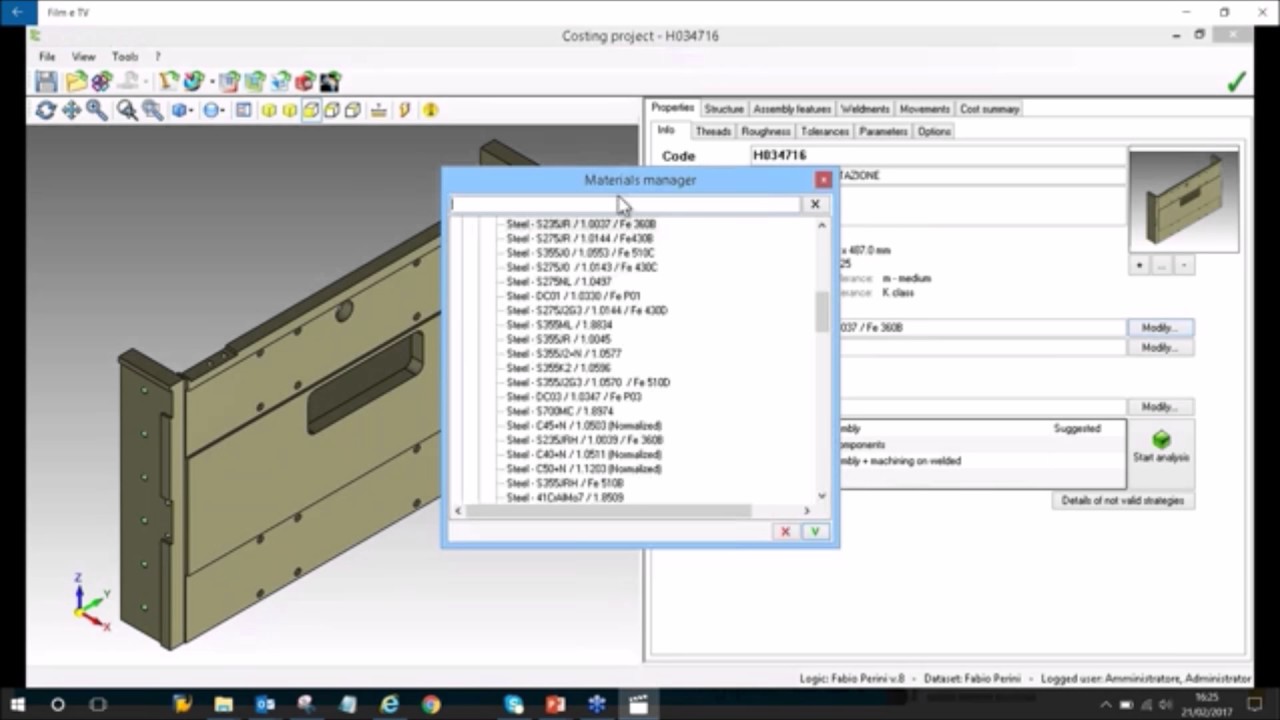The image size is (1280, 720).
Task: Open the Cost summary tab
Action: pos(989,109)
